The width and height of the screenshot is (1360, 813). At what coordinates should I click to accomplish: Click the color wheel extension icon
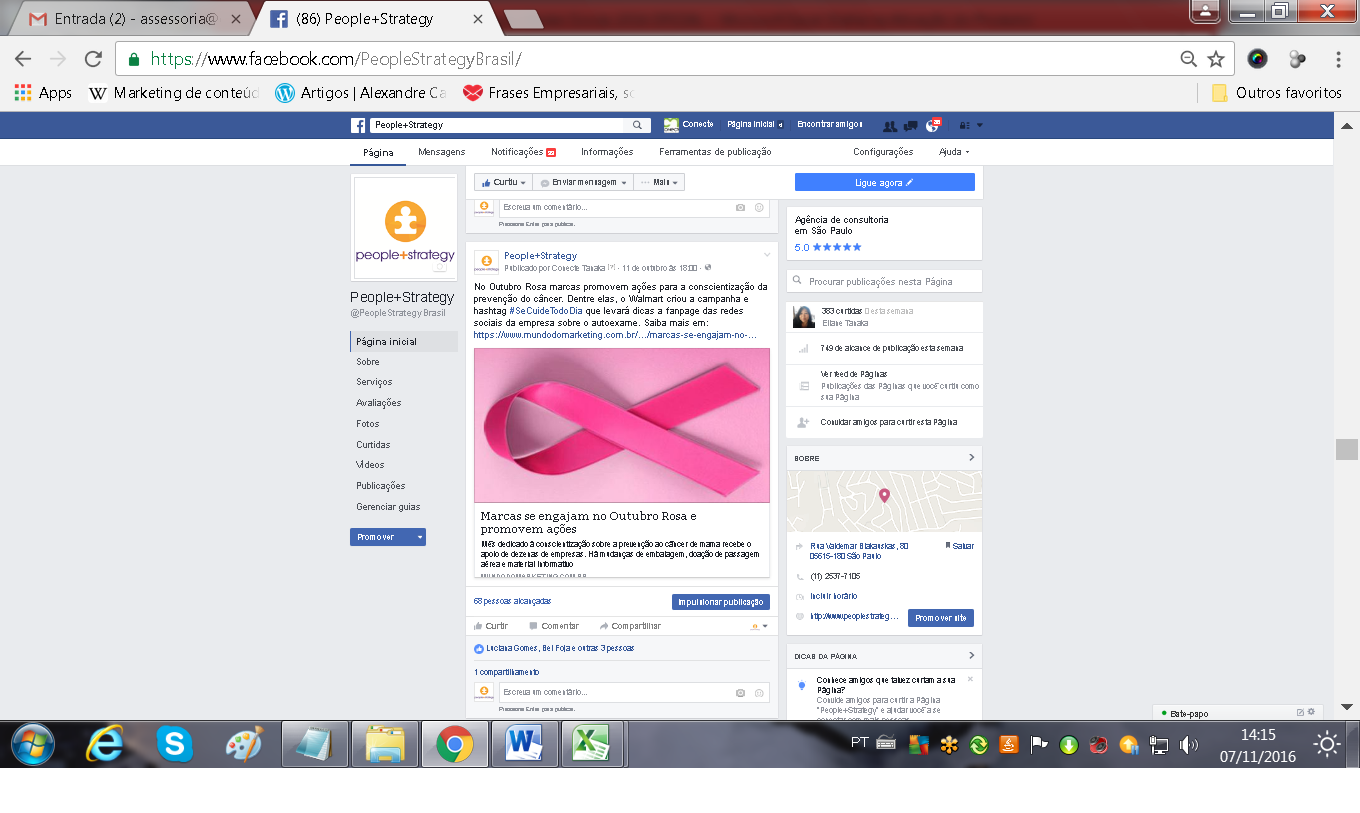(1257, 59)
